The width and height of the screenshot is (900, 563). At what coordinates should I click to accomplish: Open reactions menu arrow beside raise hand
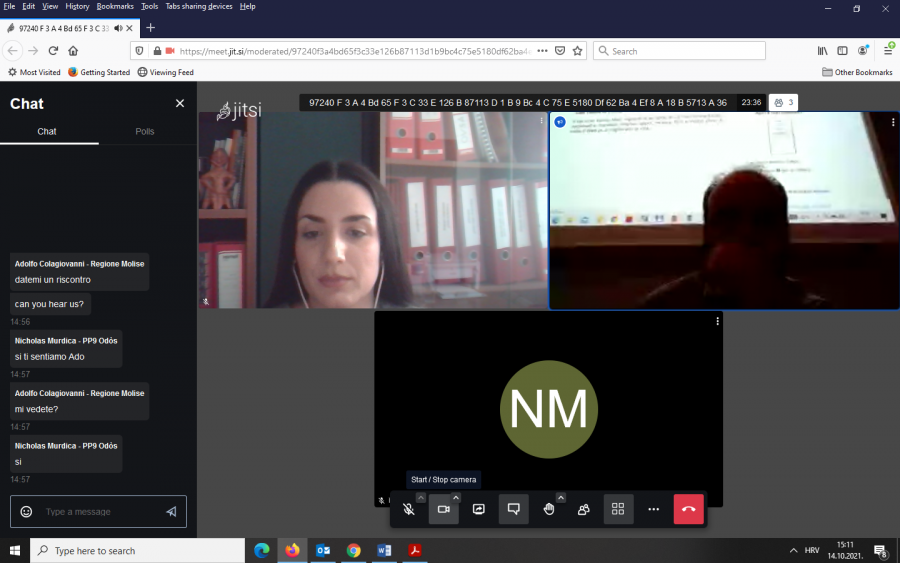[x=561, y=498]
